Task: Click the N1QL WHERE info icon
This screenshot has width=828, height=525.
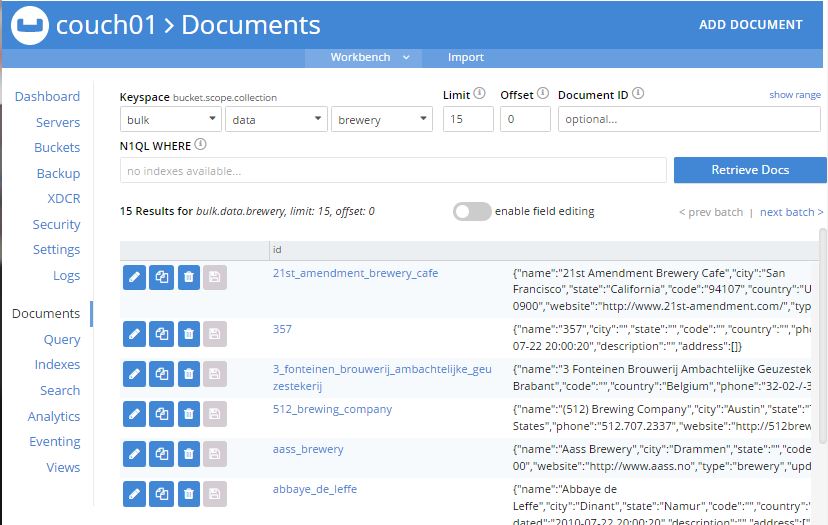Action: (x=200, y=144)
